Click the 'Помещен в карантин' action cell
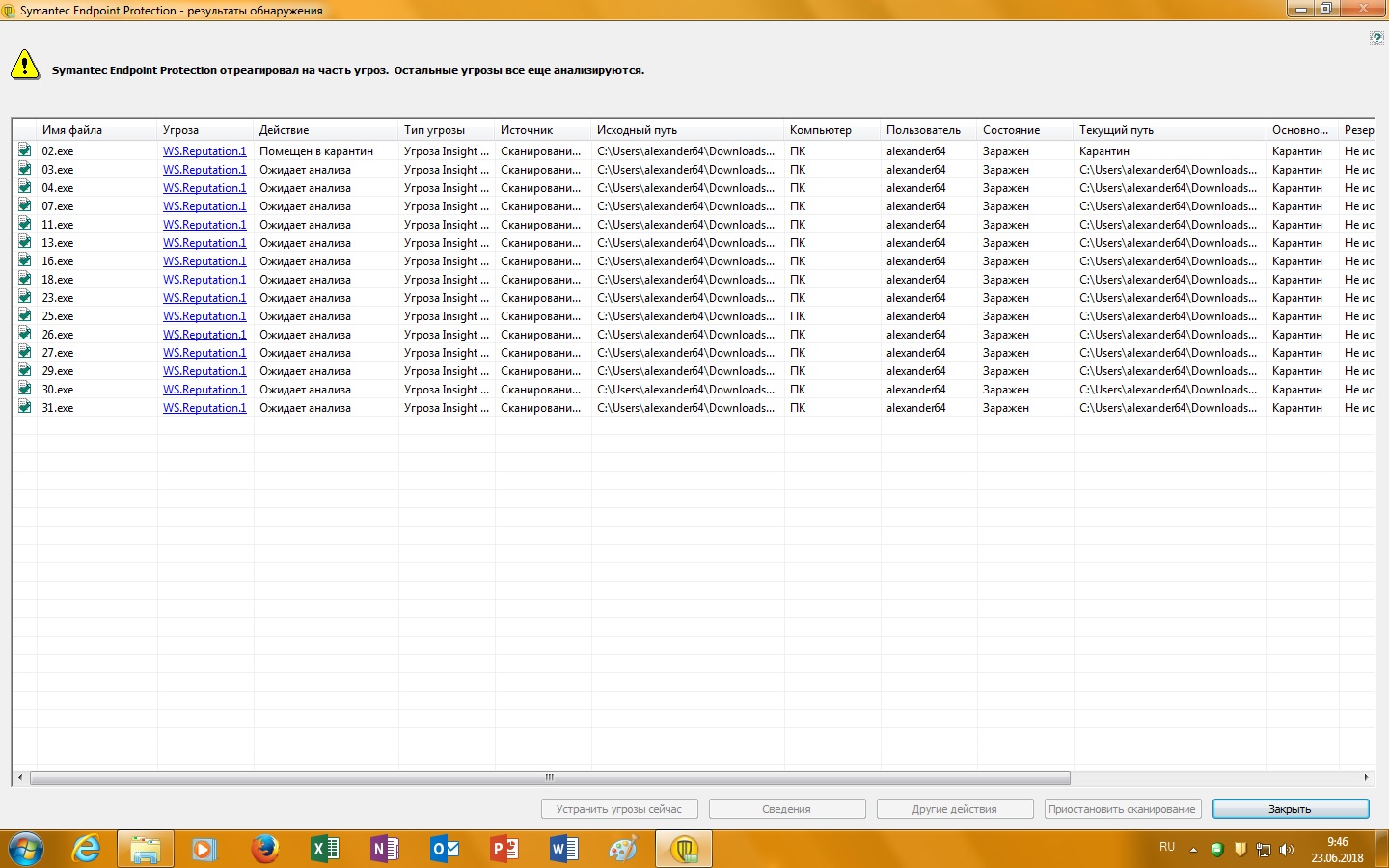The width and height of the screenshot is (1389, 868). tap(316, 151)
